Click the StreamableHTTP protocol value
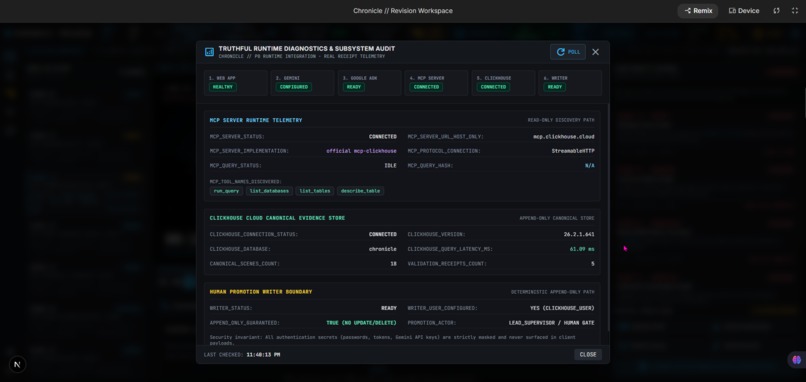The width and height of the screenshot is (806, 382). click(573, 151)
